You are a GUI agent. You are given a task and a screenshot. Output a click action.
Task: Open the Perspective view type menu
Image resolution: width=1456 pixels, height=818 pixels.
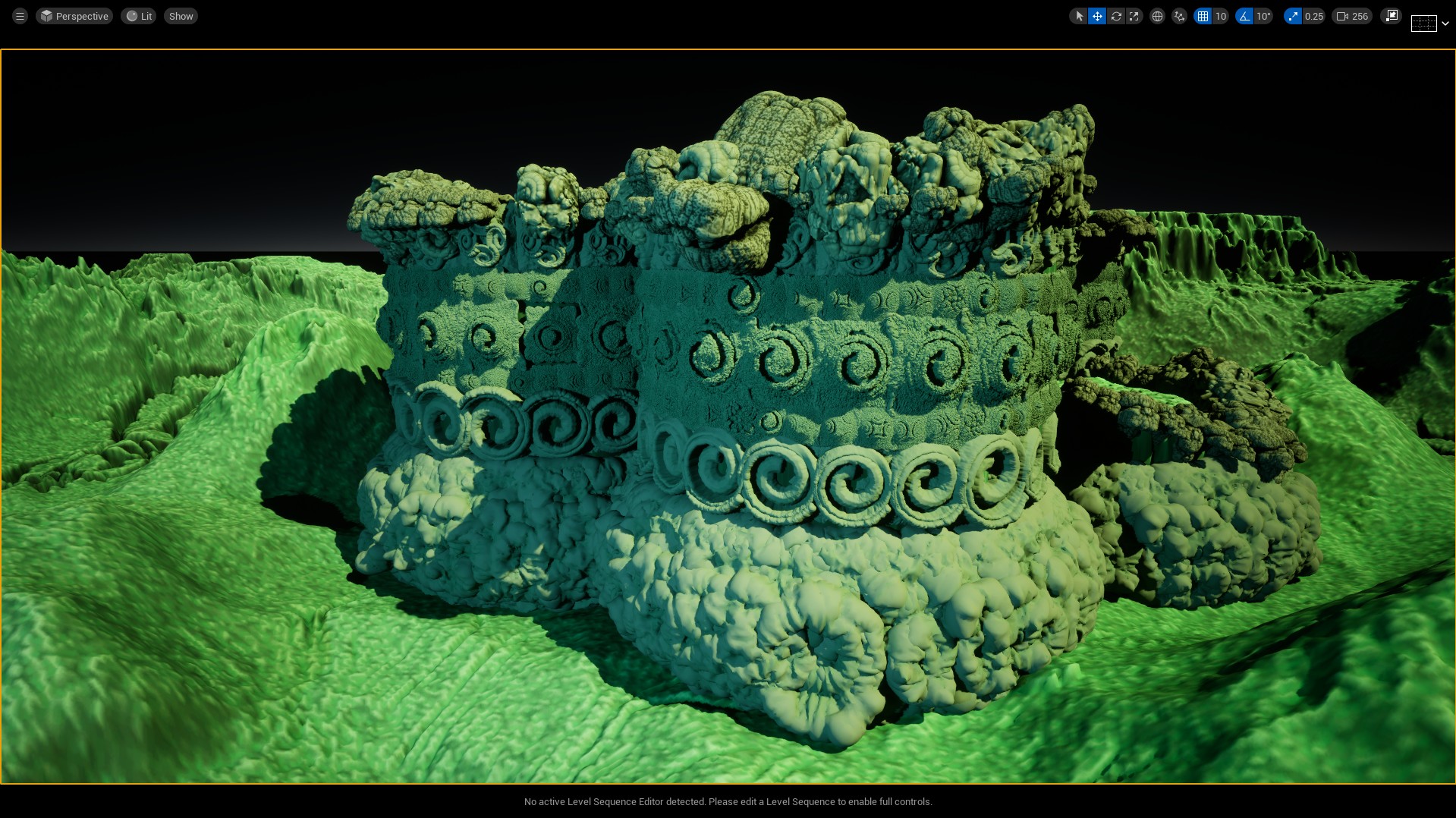pos(74,16)
